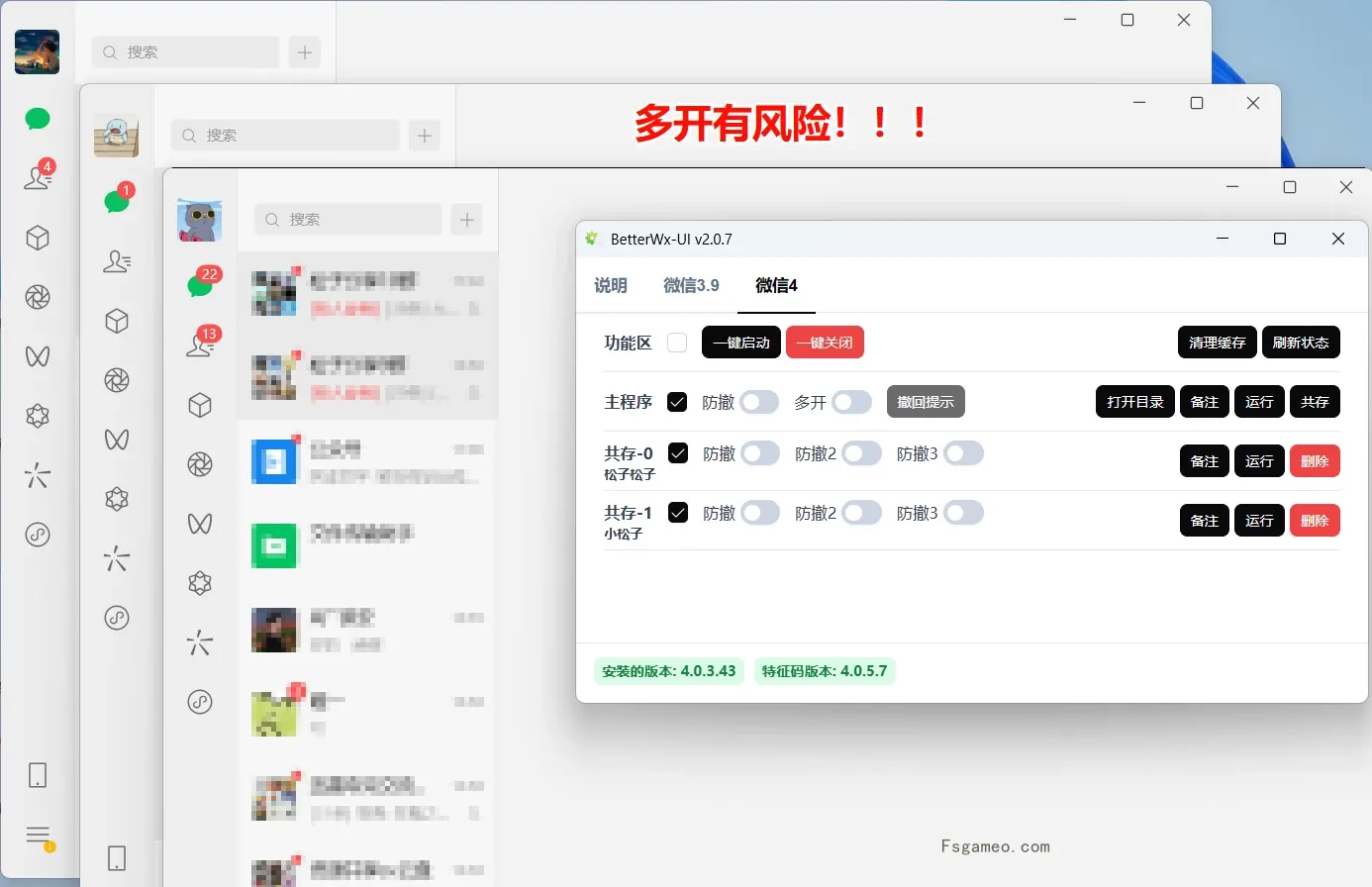Open Channels butterfly icon in middle WeChat window
This screenshot has width=1372, height=887.
117,440
